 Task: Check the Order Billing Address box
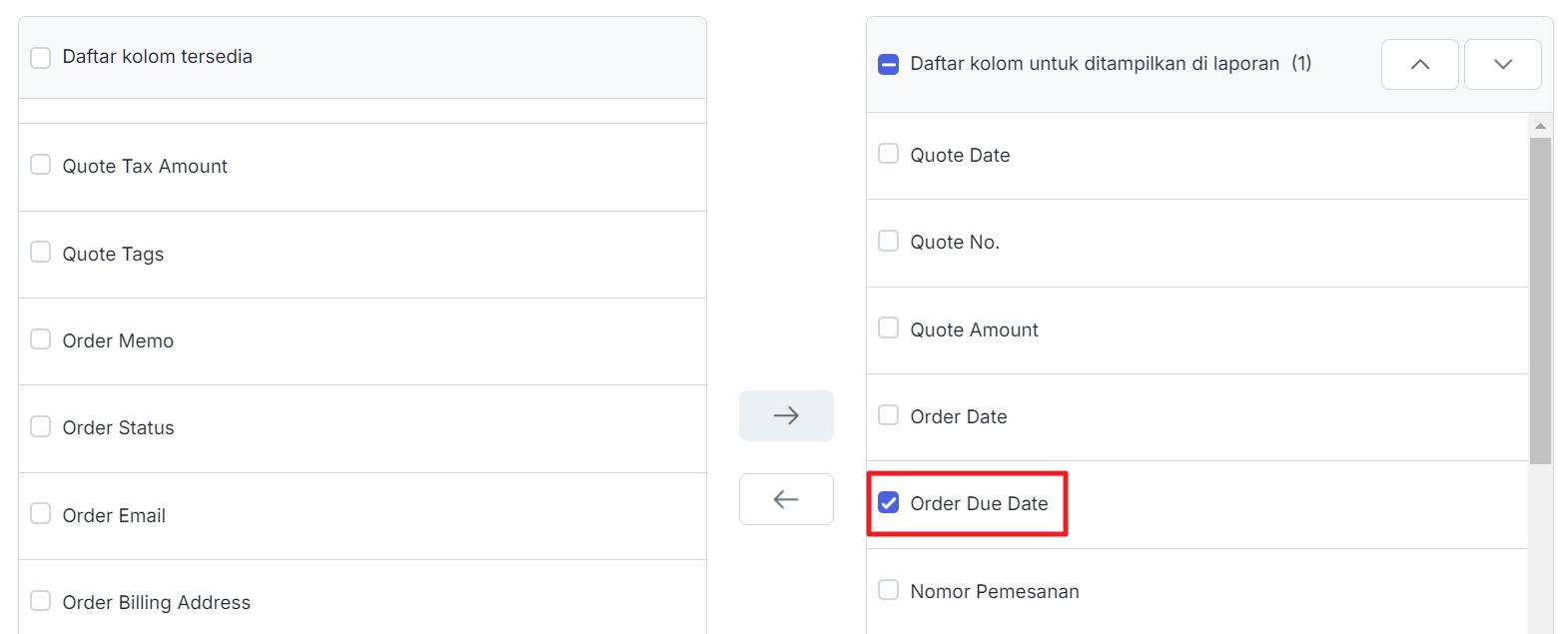(x=41, y=601)
